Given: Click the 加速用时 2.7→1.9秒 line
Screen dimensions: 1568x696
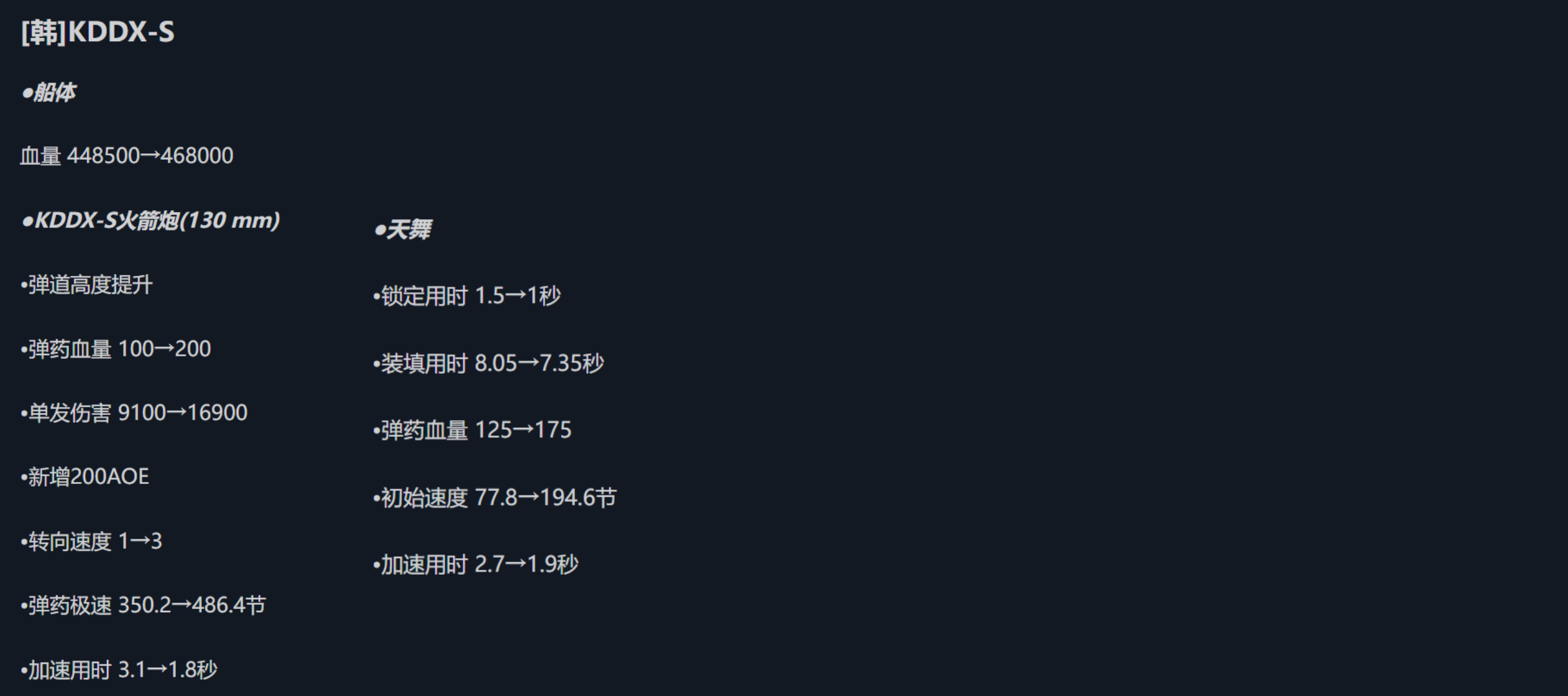Looking at the screenshot, I should click(x=475, y=565).
